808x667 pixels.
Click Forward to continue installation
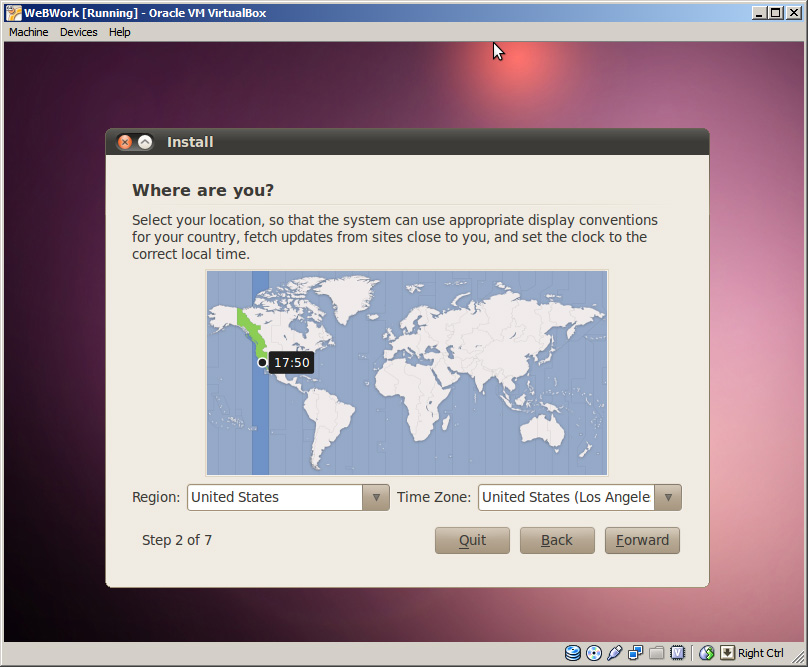pyautogui.click(x=642, y=540)
